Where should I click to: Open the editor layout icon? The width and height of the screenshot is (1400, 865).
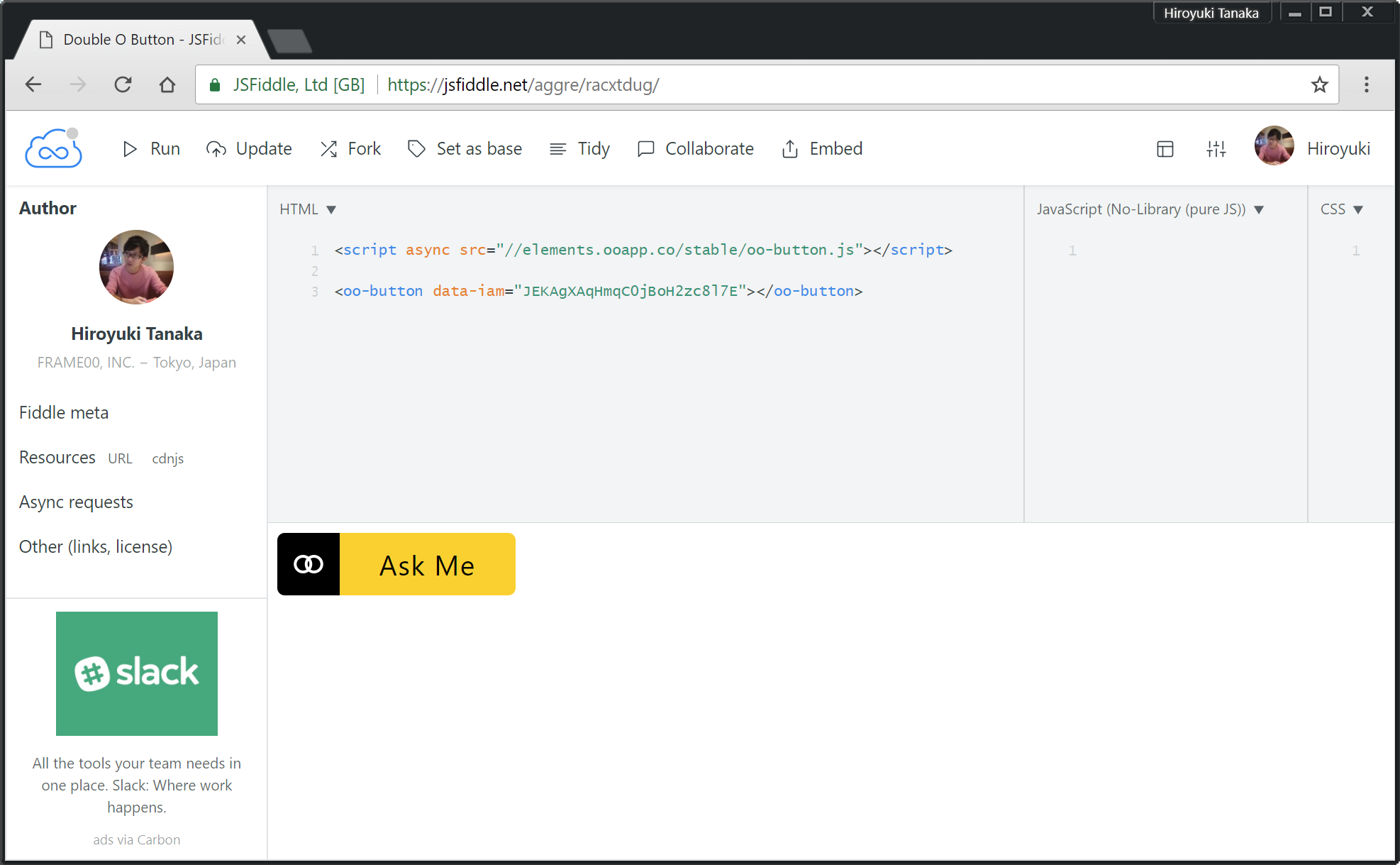click(1165, 149)
